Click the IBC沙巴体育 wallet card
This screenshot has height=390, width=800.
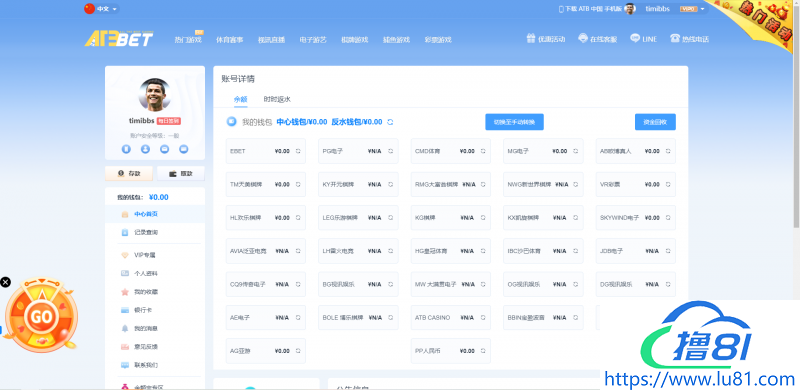(543, 251)
